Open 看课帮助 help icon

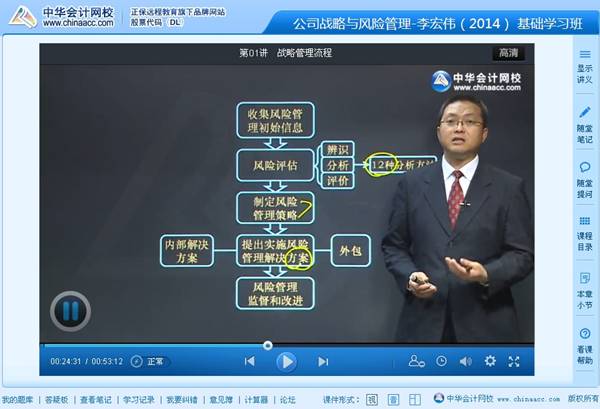(x=585, y=345)
